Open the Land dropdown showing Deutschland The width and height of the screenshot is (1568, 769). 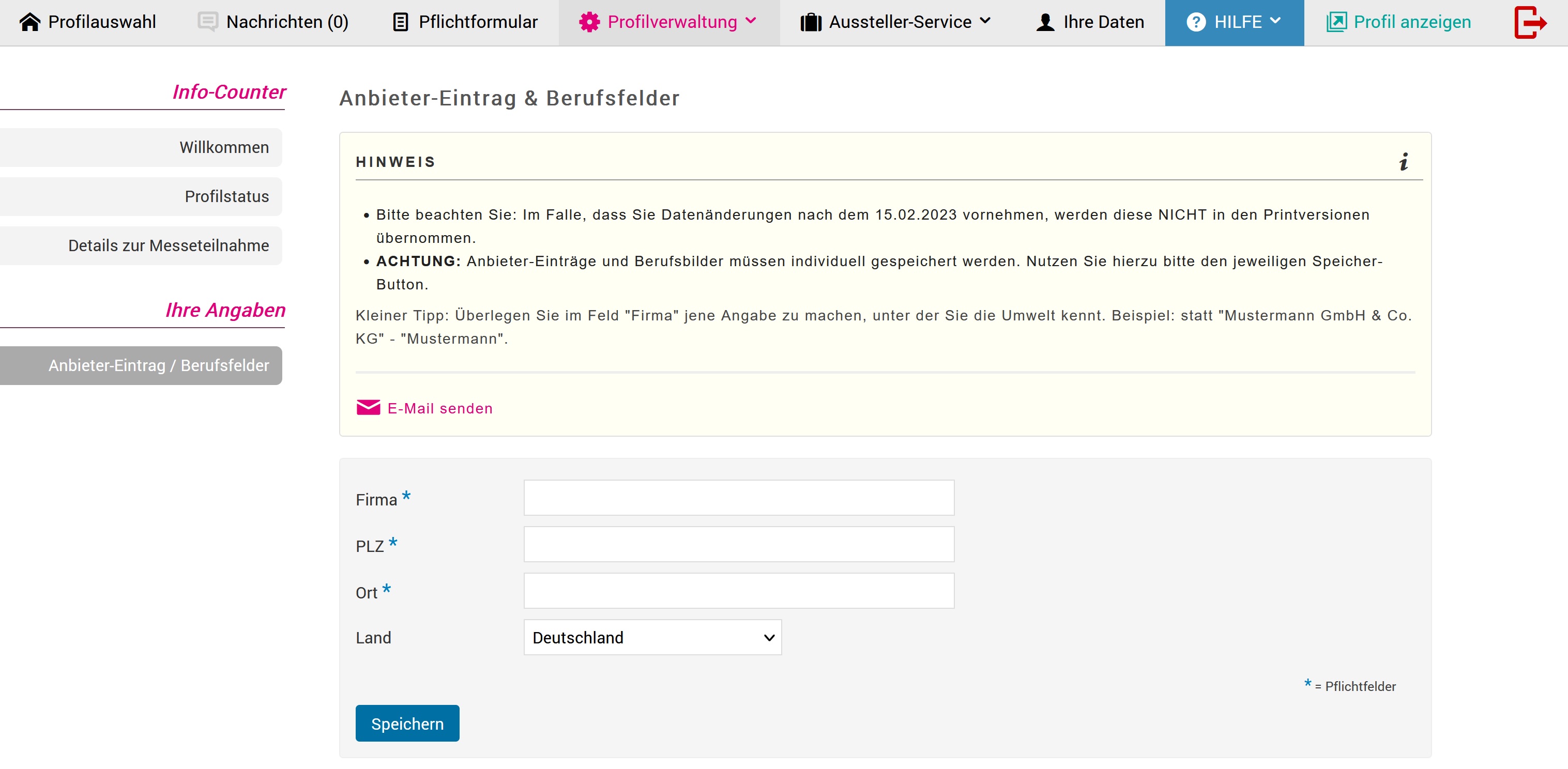[x=651, y=638]
